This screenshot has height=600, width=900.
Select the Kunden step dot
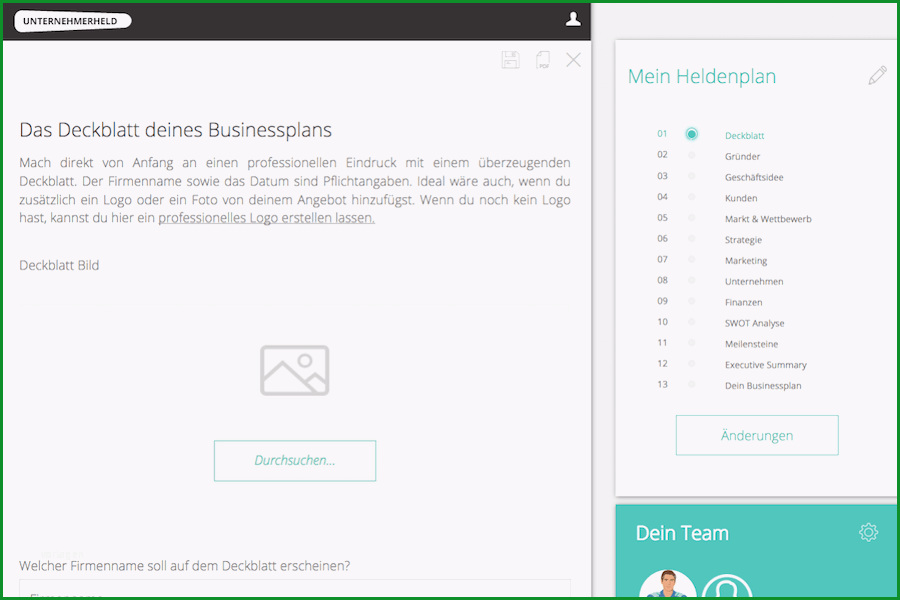(692, 196)
